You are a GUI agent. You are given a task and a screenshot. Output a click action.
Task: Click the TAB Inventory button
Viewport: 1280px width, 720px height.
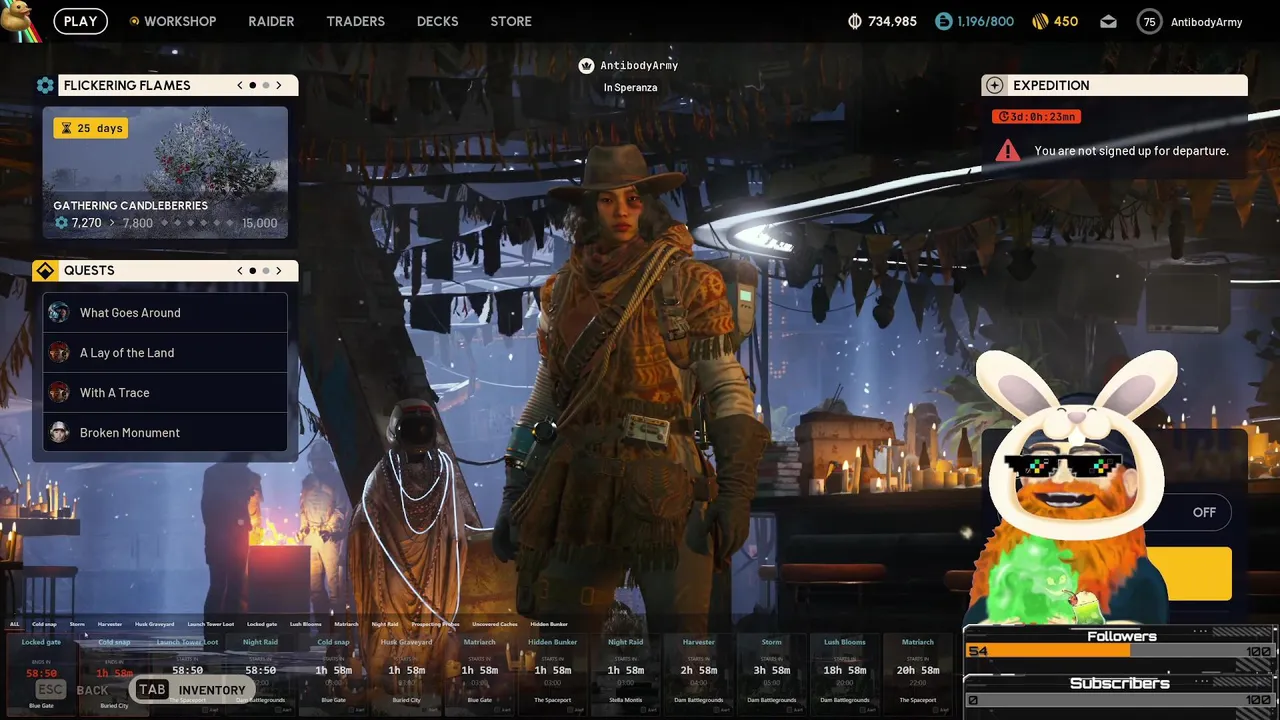point(192,689)
